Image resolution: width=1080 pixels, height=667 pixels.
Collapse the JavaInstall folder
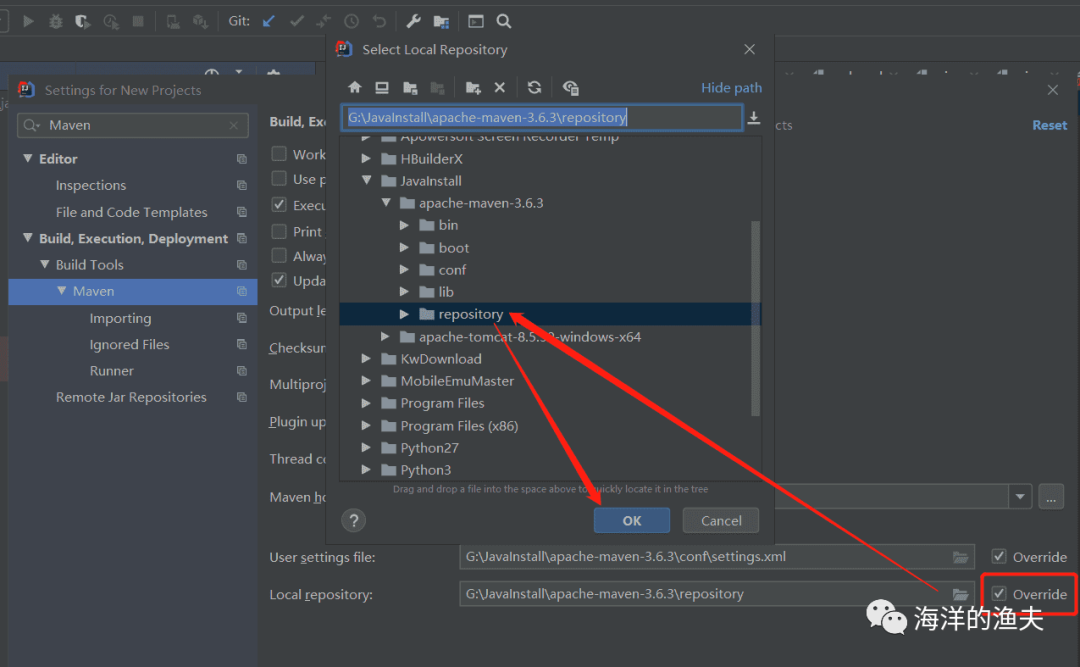(366, 181)
